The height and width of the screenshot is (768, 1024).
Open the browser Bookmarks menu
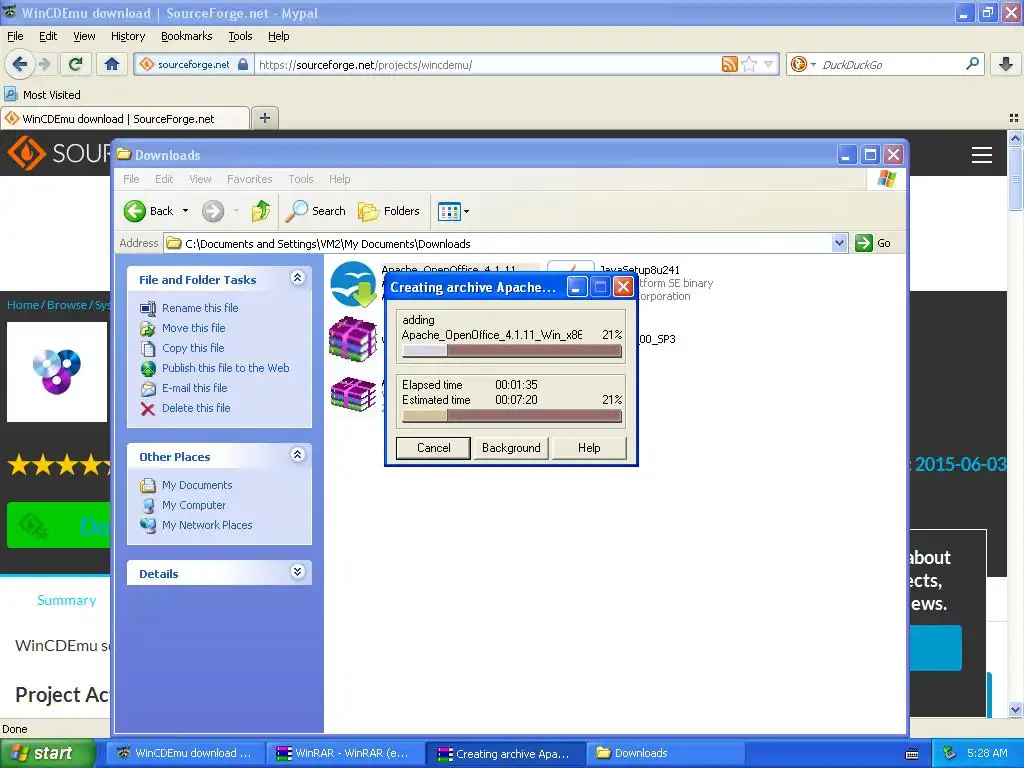(186, 36)
